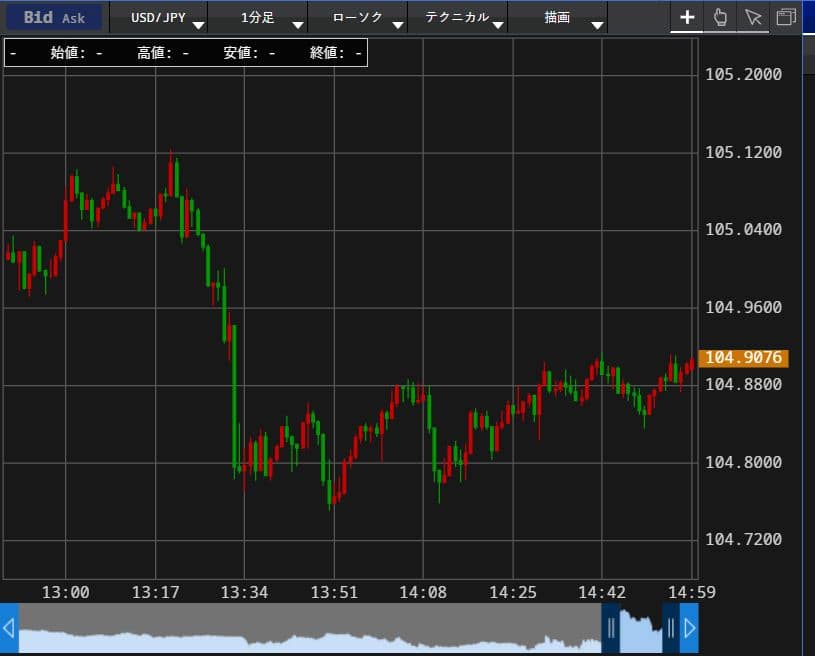
Task: Click the 14:42 time axis label
Action: click(602, 592)
